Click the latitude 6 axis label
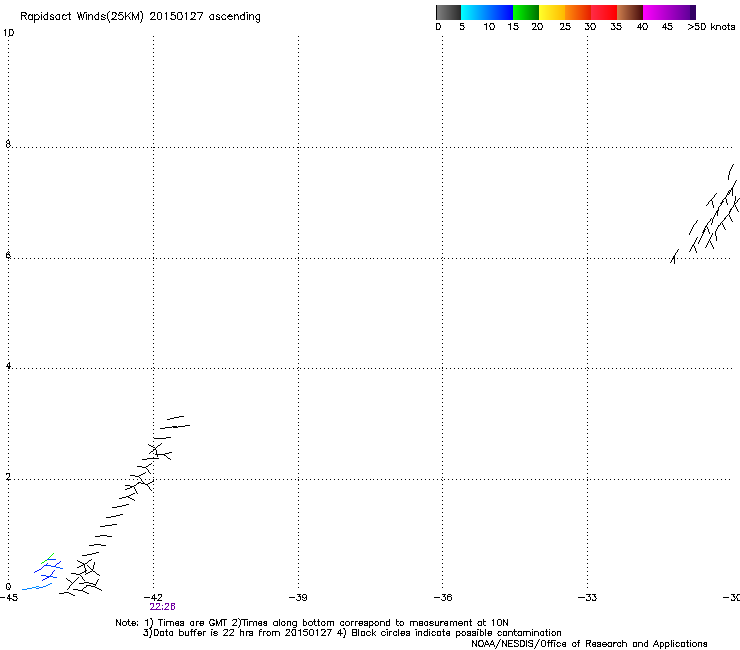Image resolution: width=740 pixels, height=650 pixels. [x=8, y=255]
